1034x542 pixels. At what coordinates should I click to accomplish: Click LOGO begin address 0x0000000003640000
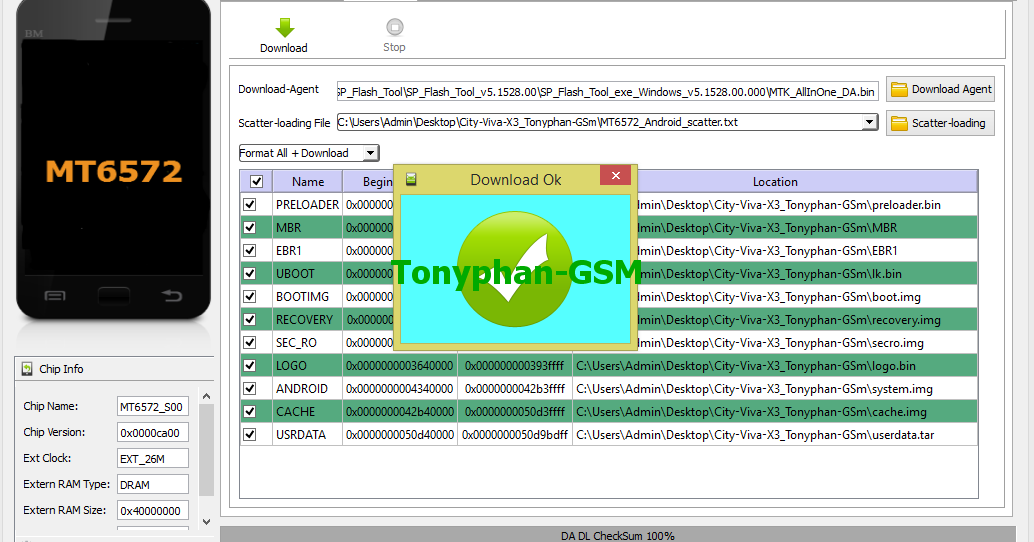400,365
